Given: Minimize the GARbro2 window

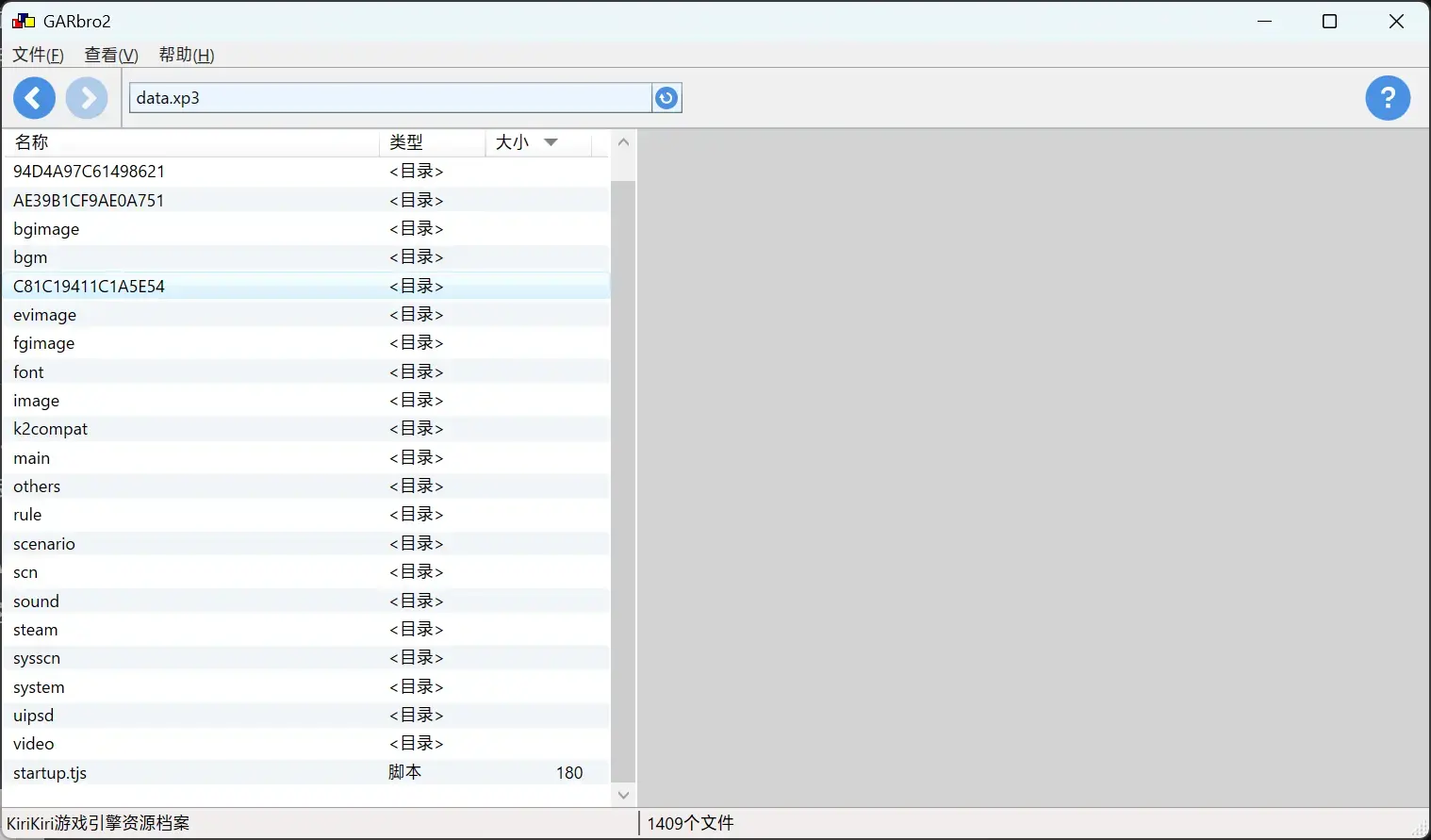Looking at the screenshot, I should [x=1265, y=22].
